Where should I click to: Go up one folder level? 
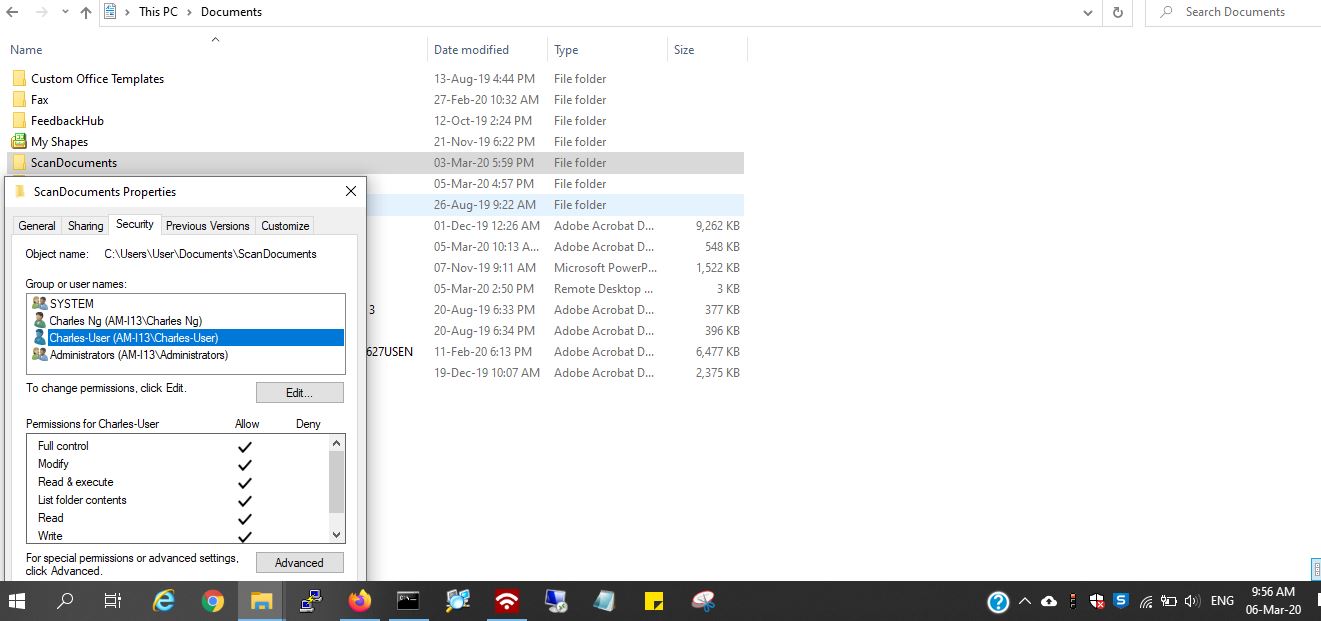(x=86, y=12)
